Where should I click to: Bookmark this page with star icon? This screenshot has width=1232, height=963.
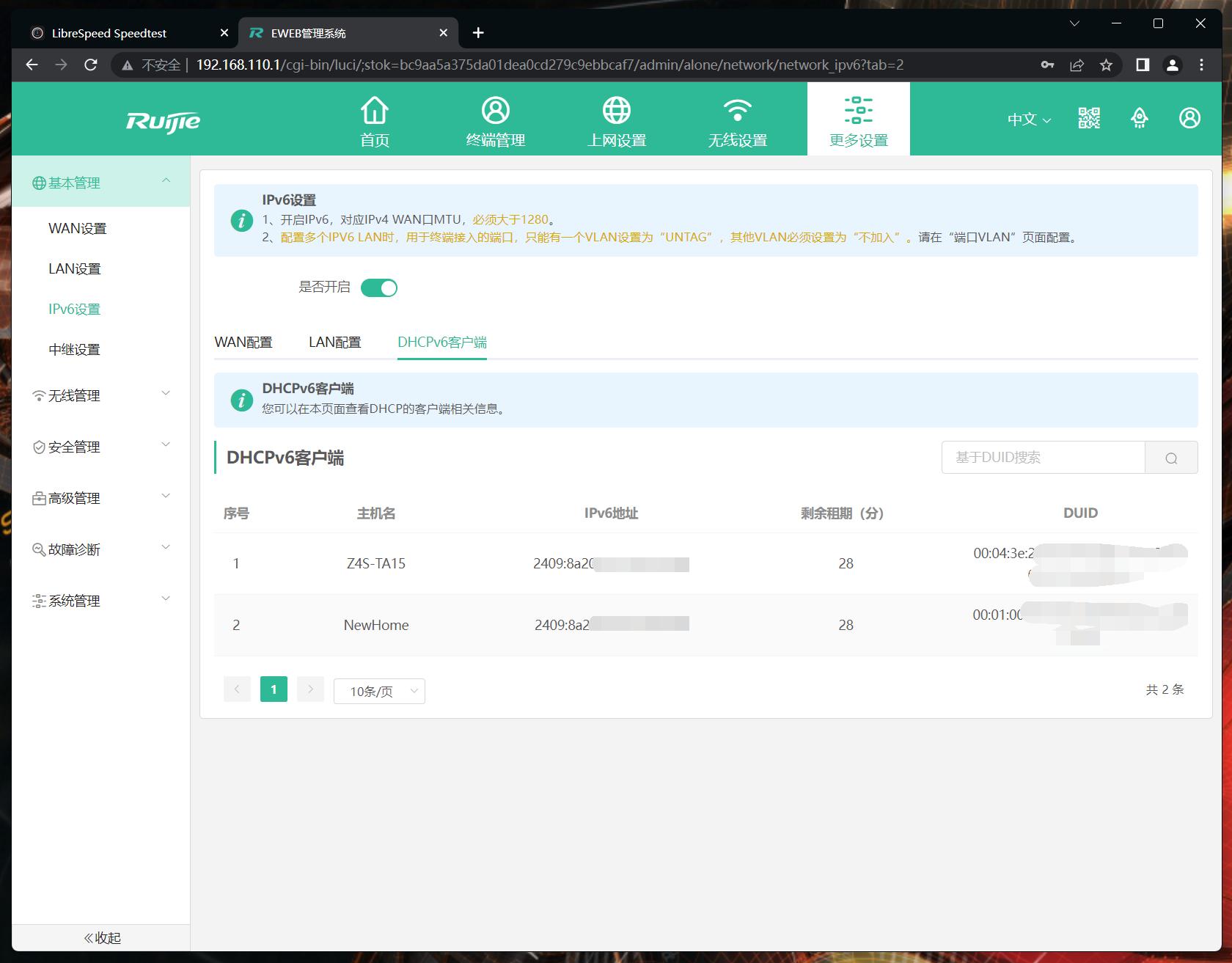click(x=1106, y=65)
